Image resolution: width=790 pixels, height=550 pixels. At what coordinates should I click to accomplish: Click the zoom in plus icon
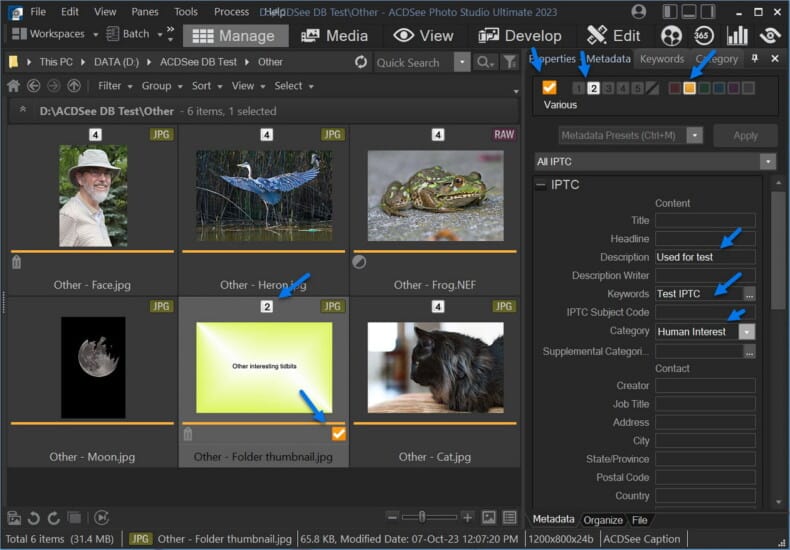point(467,517)
